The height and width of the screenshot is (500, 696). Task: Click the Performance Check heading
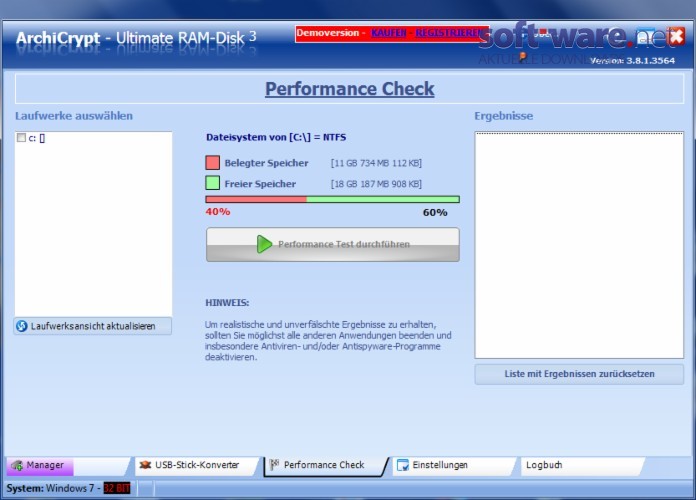pos(350,89)
